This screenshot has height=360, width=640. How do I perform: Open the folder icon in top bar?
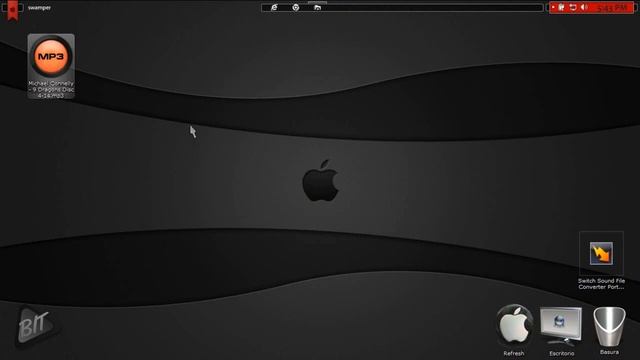pos(317,8)
